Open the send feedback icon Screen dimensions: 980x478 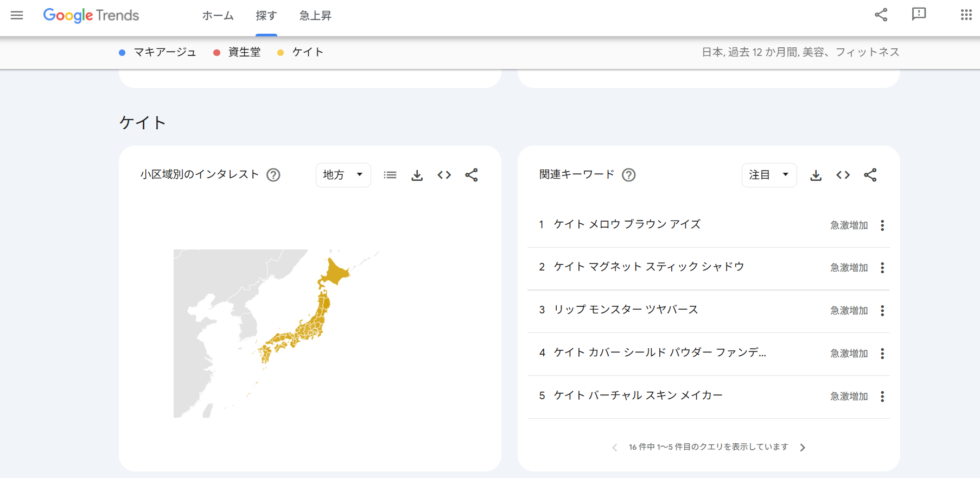coord(918,15)
